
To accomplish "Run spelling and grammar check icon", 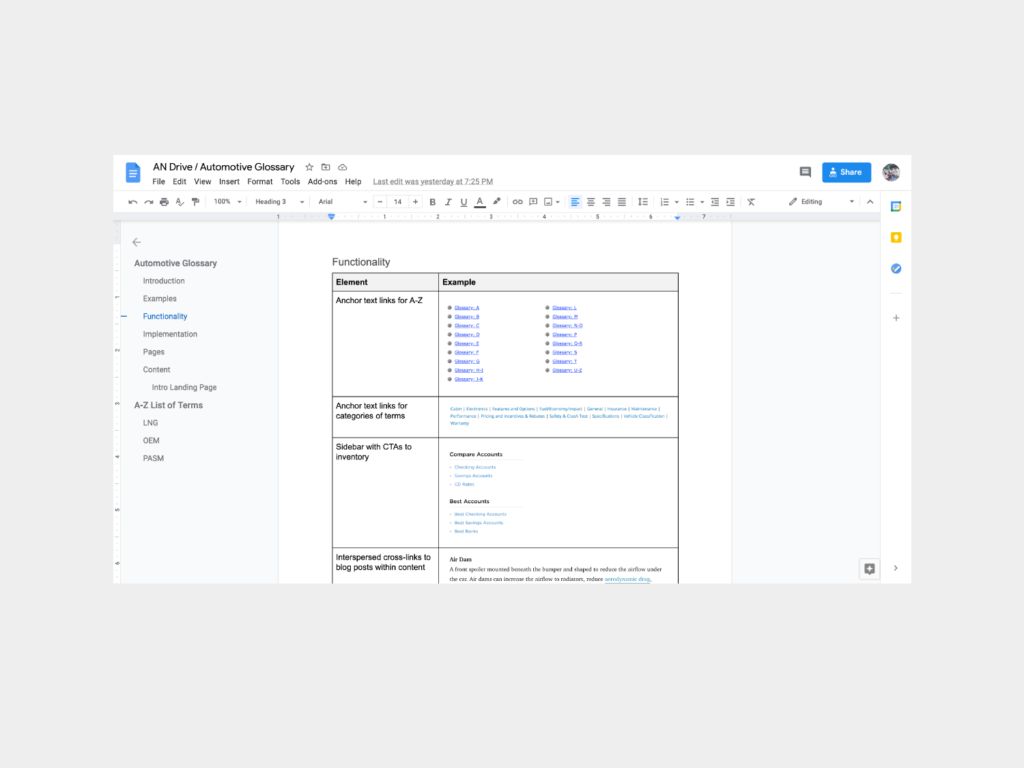I will (x=180, y=202).
